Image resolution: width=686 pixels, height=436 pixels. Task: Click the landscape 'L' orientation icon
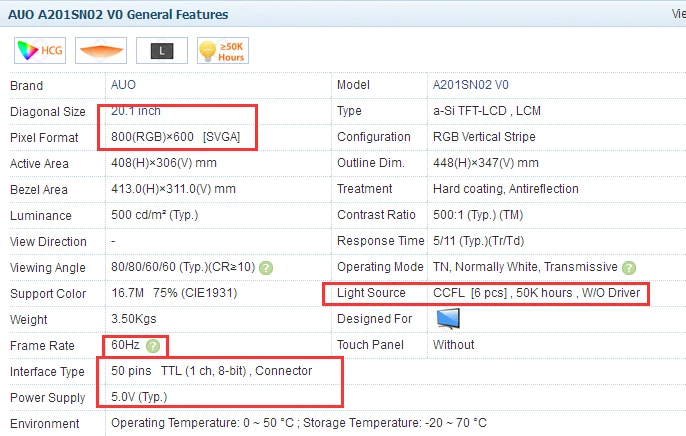(x=162, y=51)
